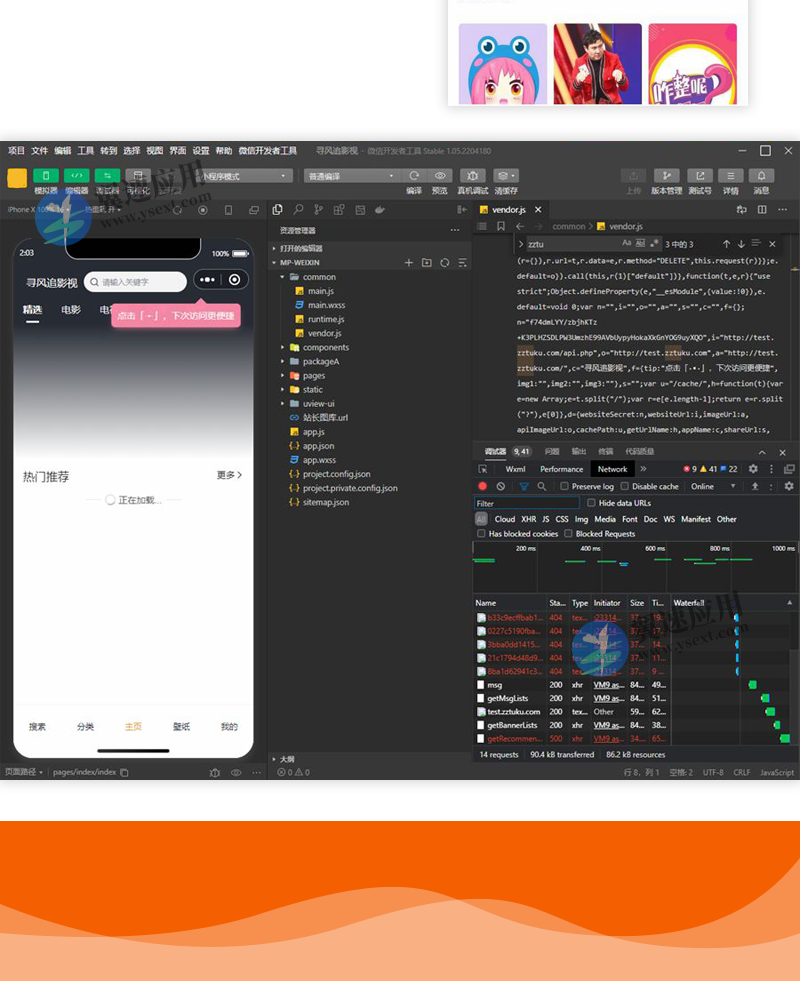The image size is (800, 981).
Task: Open the compile mode dropdown
Action: (x=350, y=175)
